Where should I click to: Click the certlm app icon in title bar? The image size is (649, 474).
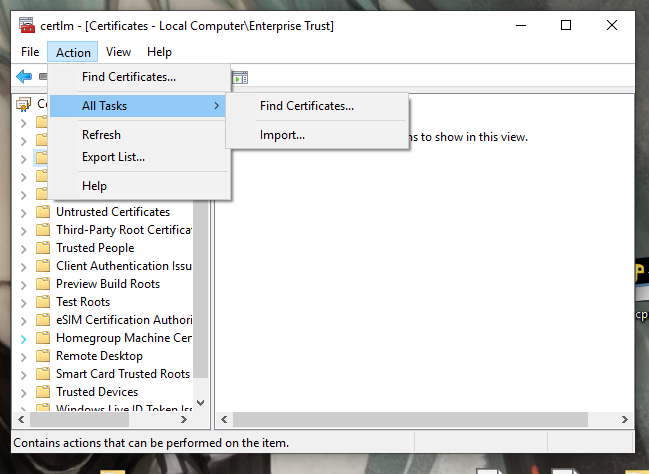coord(27,25)
